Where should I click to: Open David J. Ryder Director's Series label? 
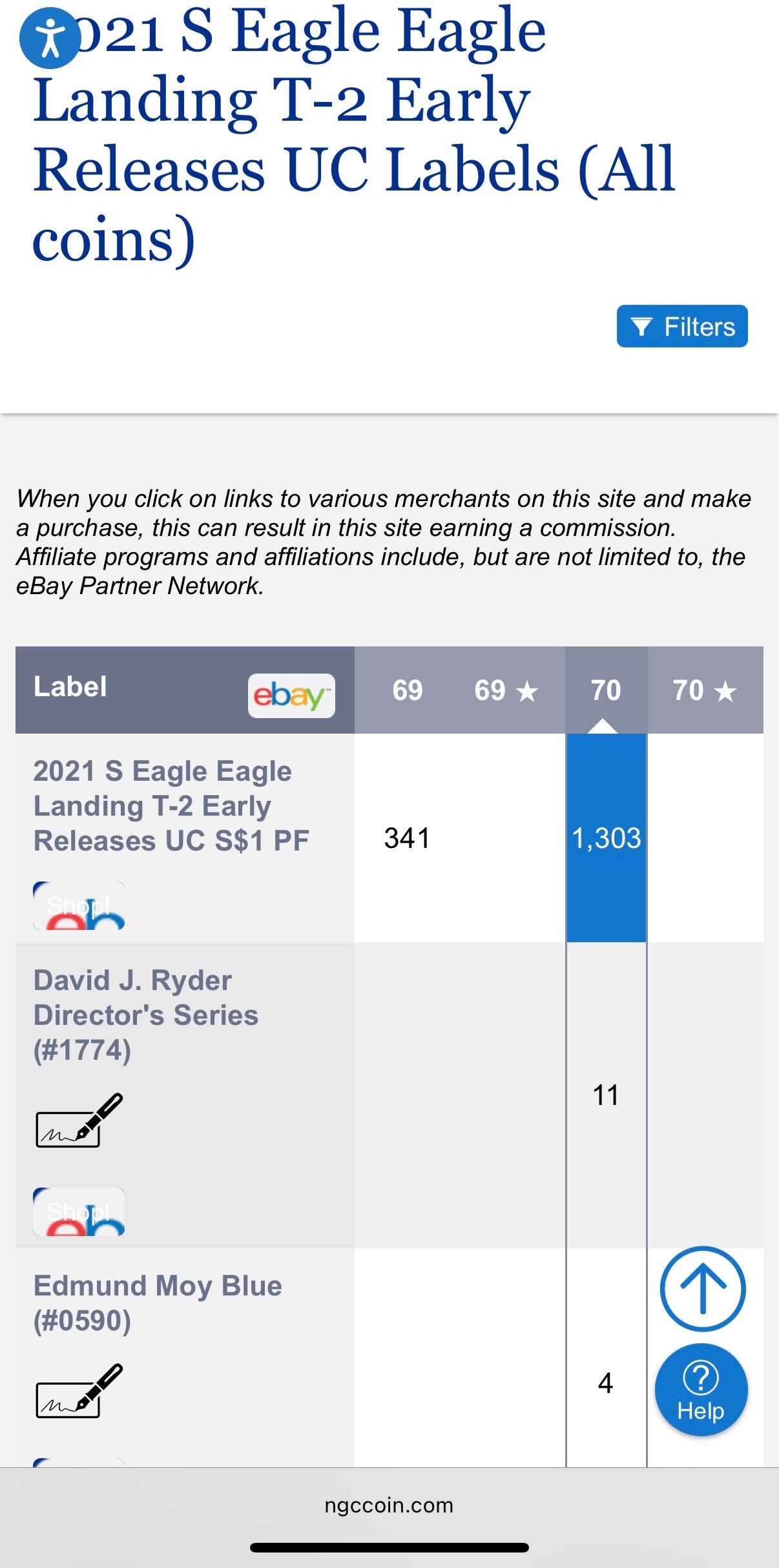tap(146, 1015)
